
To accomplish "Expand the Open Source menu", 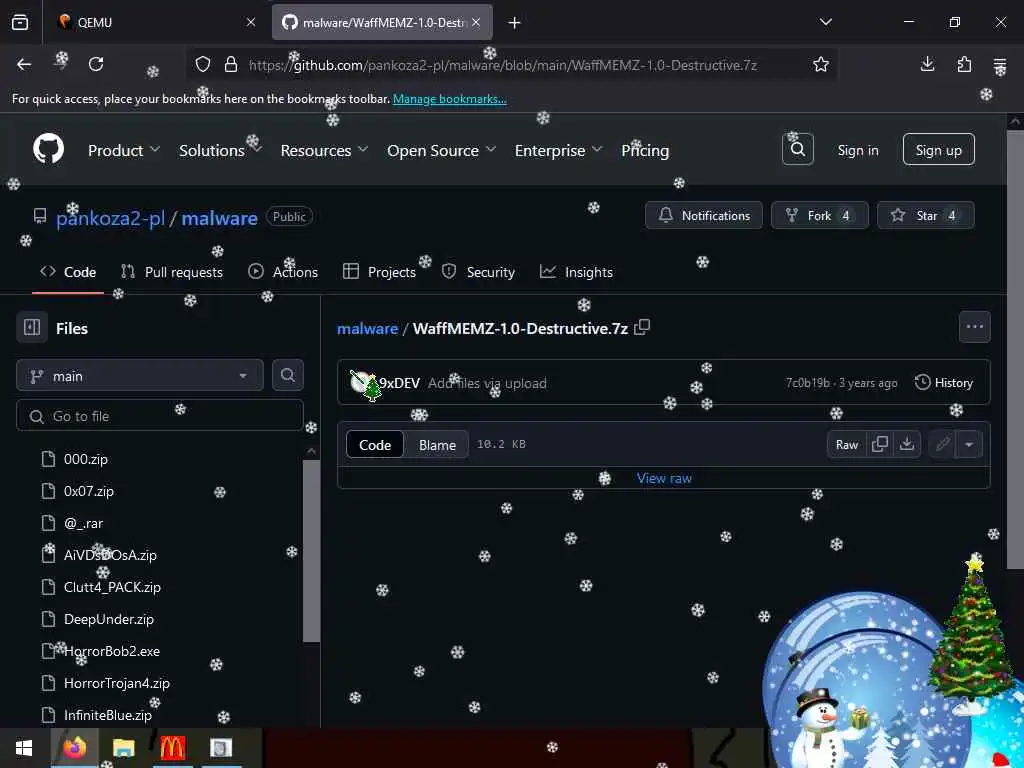I will 441,150.
